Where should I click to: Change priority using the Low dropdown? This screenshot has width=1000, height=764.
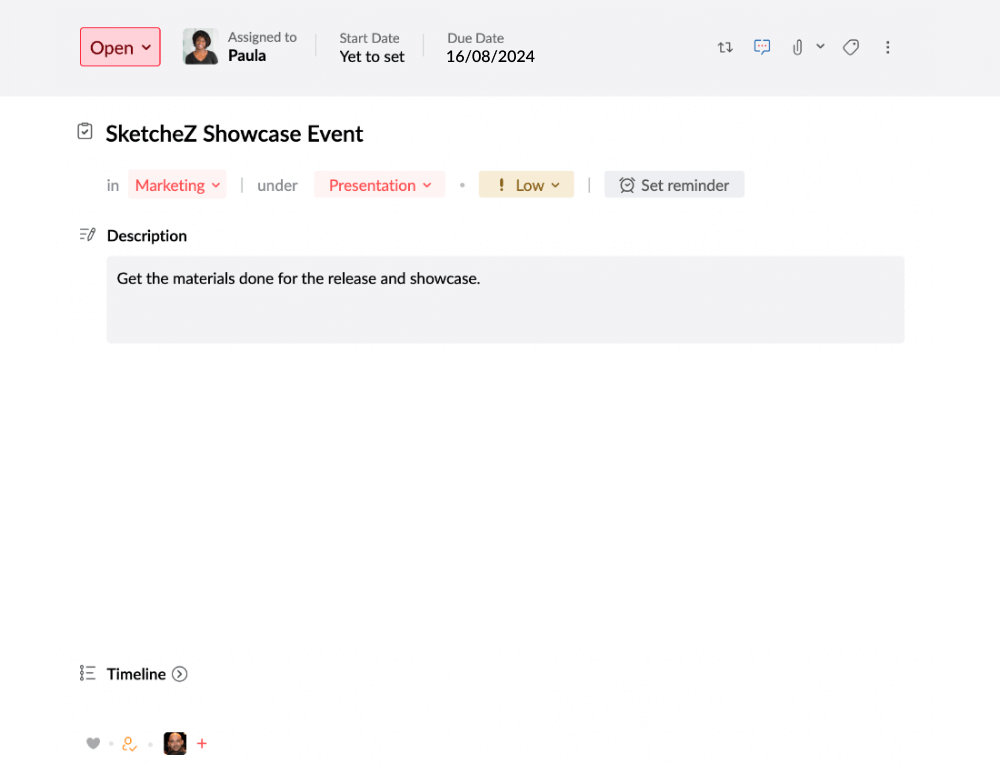[526, 185]
